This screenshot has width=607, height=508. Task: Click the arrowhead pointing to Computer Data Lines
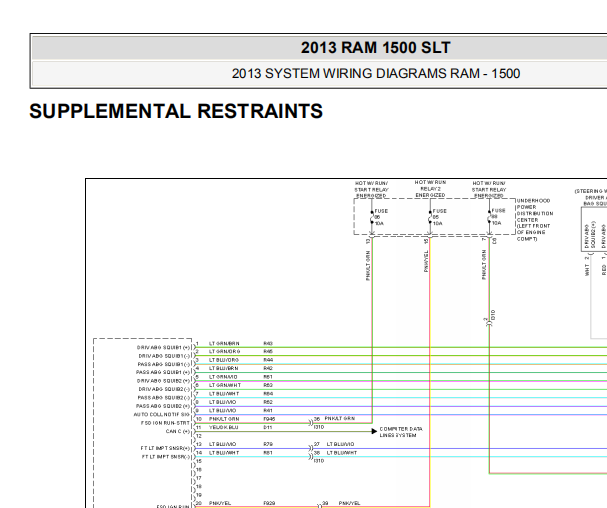click(x=374, y=431)
